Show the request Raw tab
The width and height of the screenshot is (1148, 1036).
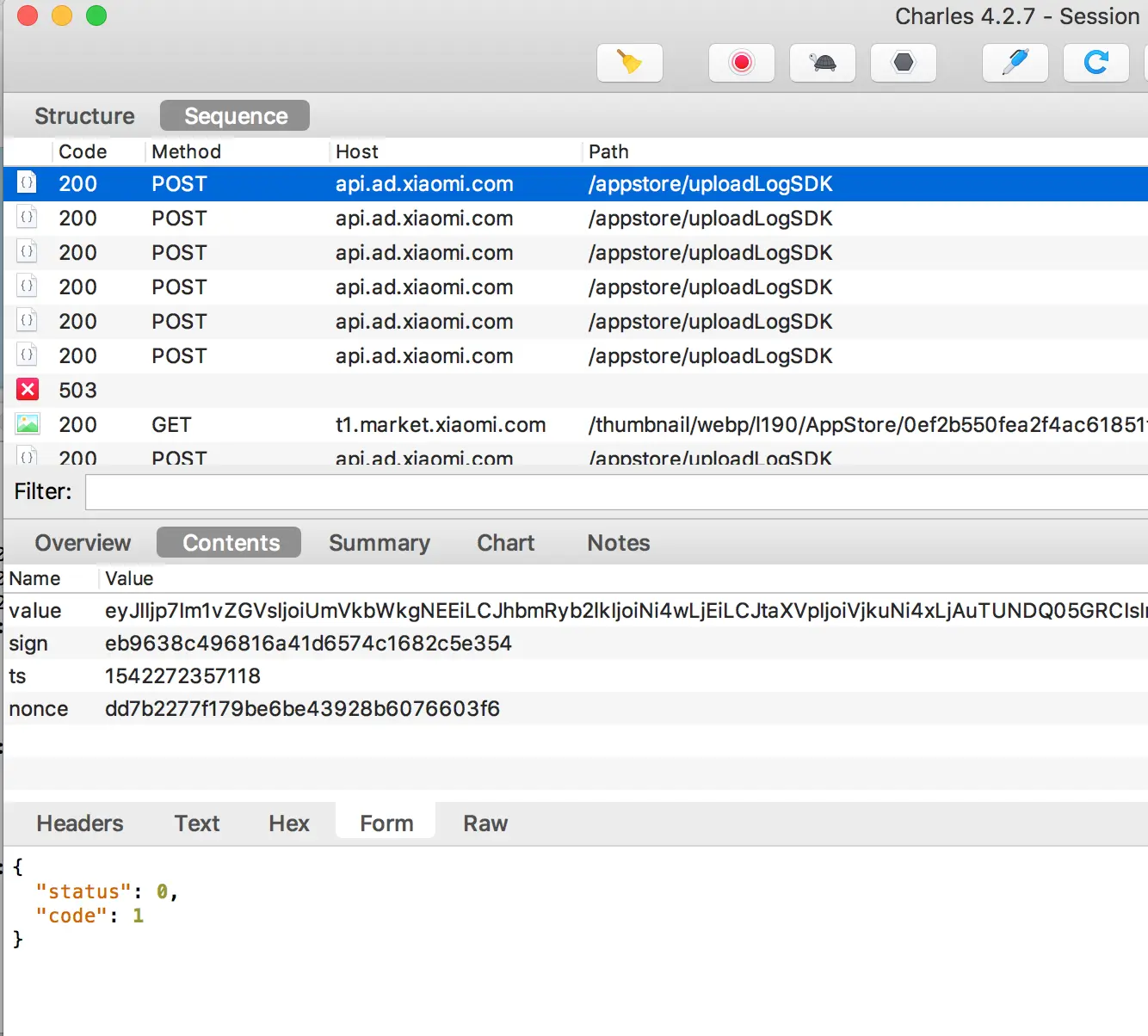point(485,823)
